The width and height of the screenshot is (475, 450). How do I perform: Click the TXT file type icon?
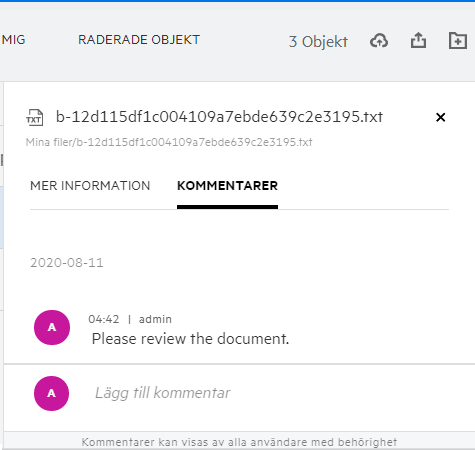[35, 117]
